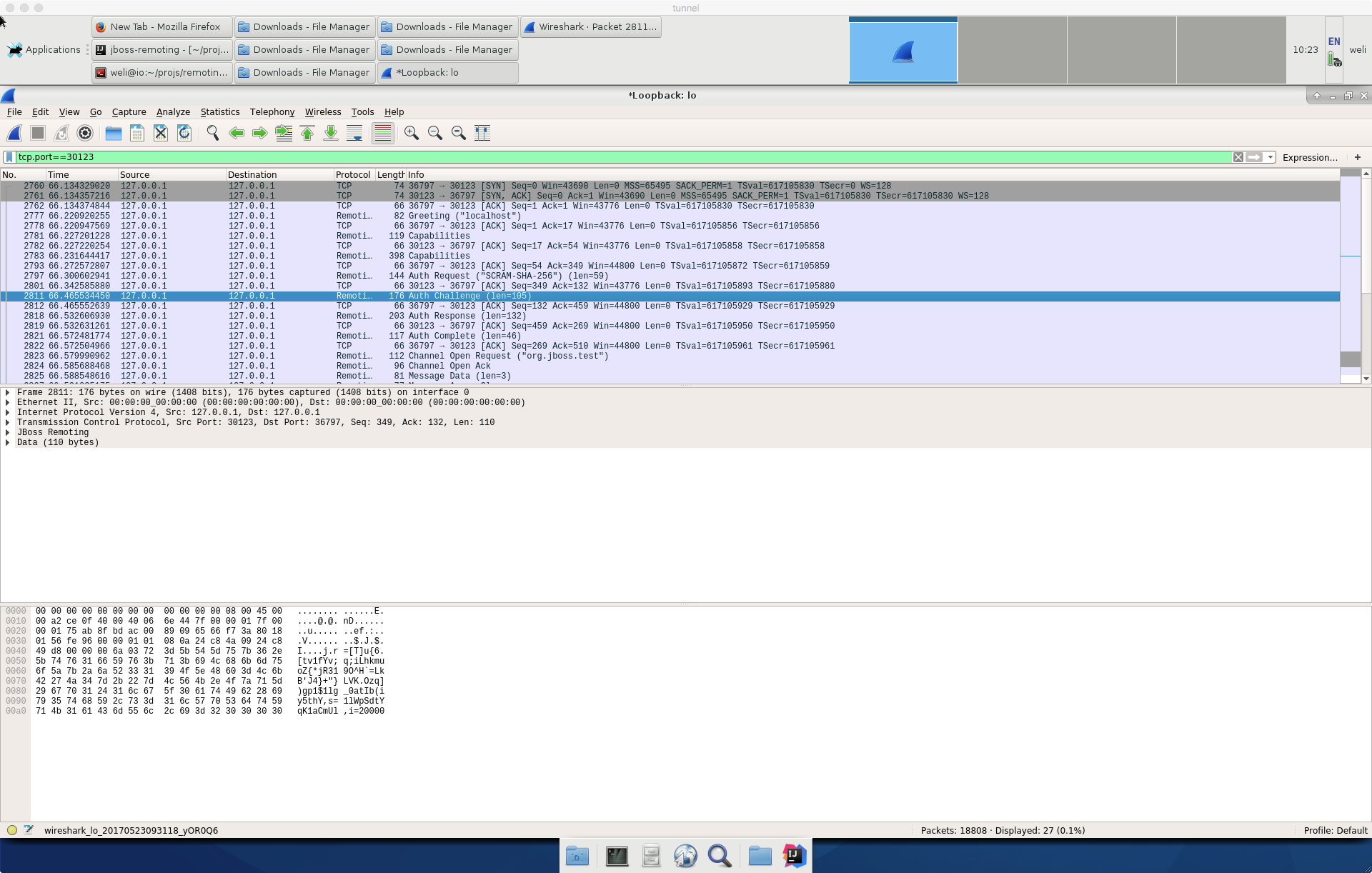Open the Analyze menu
The image size is (1372, 873).
point(173,112)
